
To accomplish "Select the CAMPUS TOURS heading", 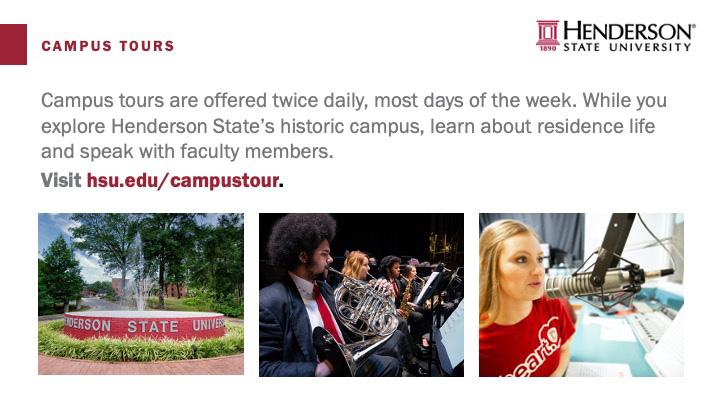I will [108, 46].
